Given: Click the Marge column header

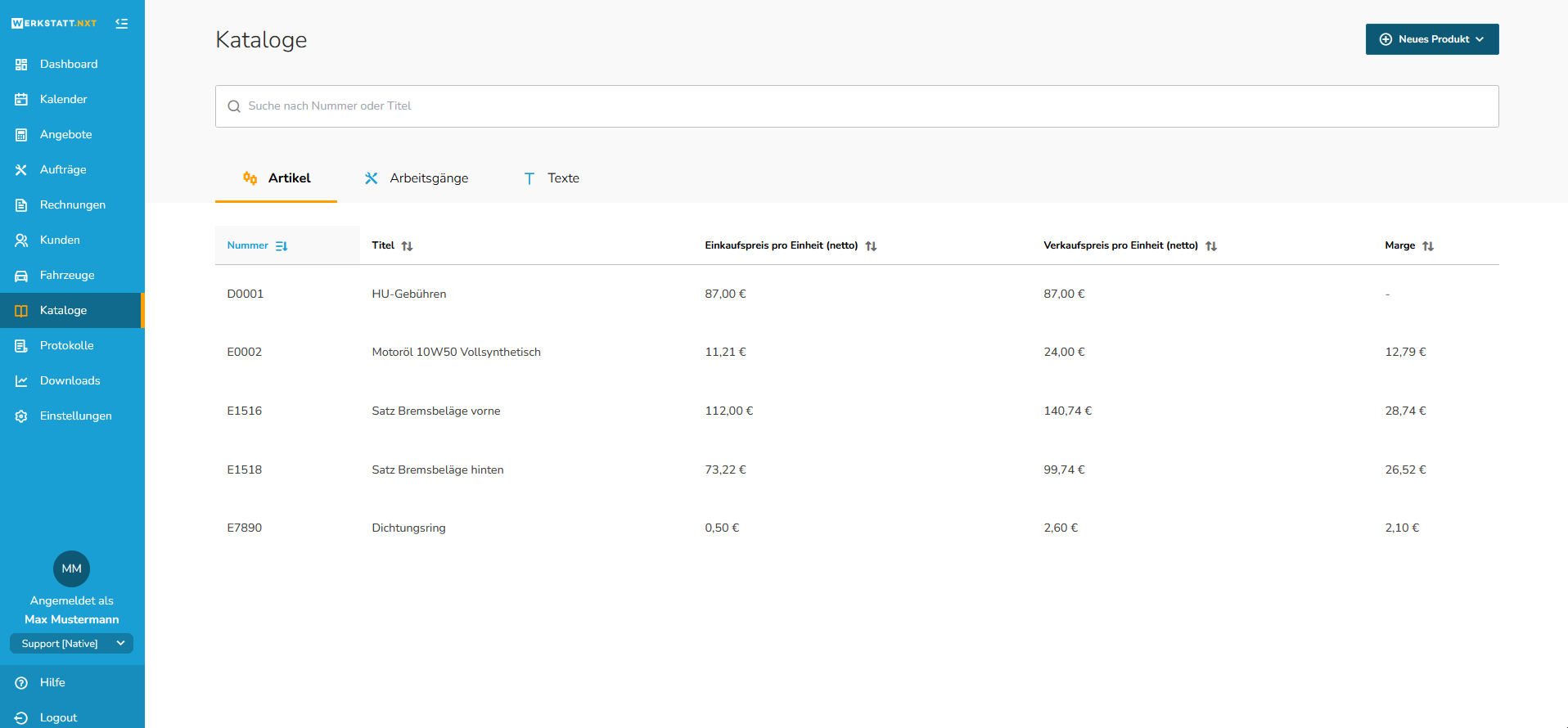Looking at the screenshot, I should click(x=1400, y=245).
